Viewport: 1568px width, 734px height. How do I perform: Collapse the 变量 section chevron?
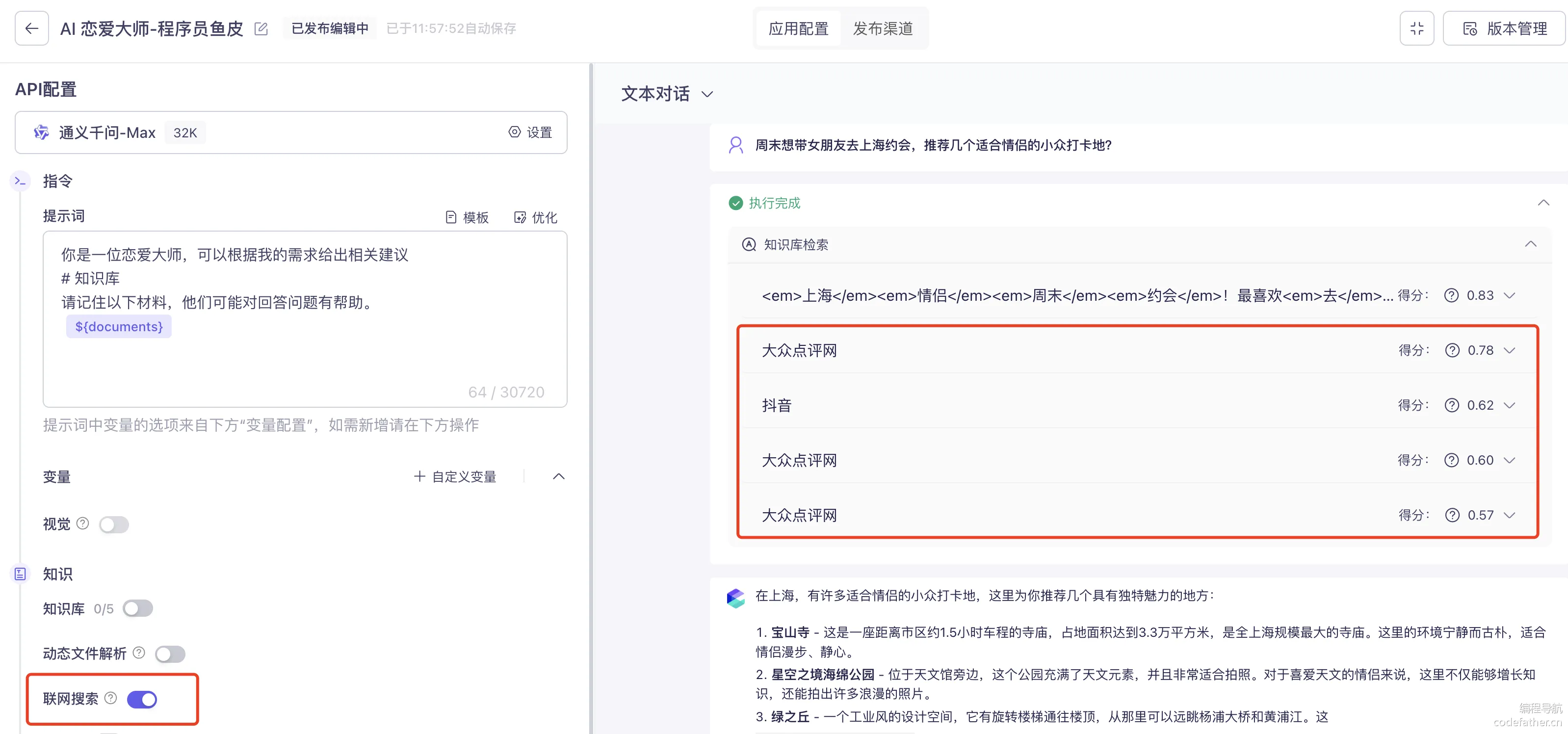[559, 476]
